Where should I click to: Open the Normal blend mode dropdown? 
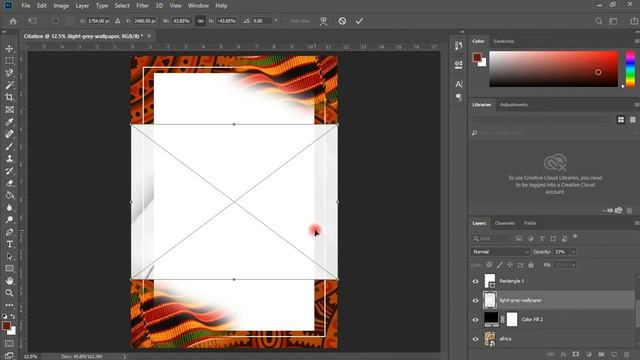click(x=500, y=252)
